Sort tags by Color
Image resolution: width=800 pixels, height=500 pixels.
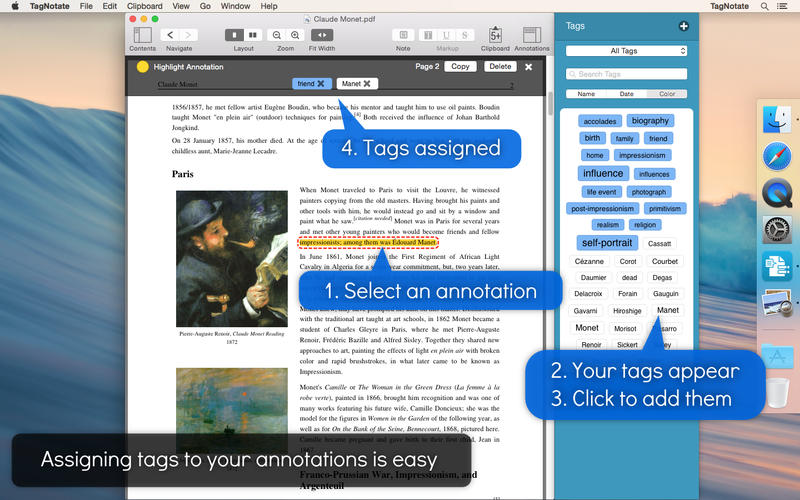(667, 94)
